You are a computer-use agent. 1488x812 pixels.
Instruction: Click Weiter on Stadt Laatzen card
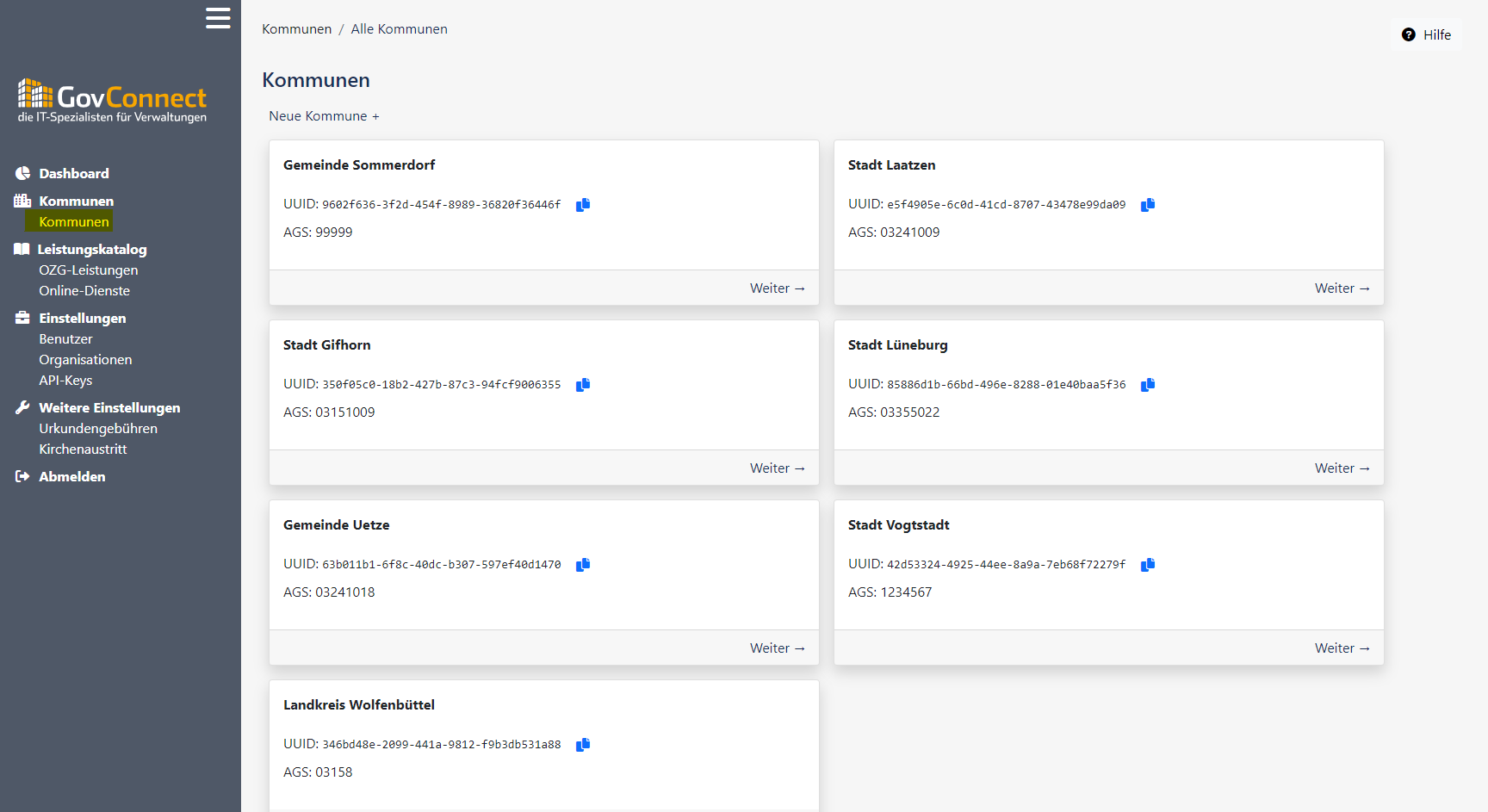(1342, 288)
